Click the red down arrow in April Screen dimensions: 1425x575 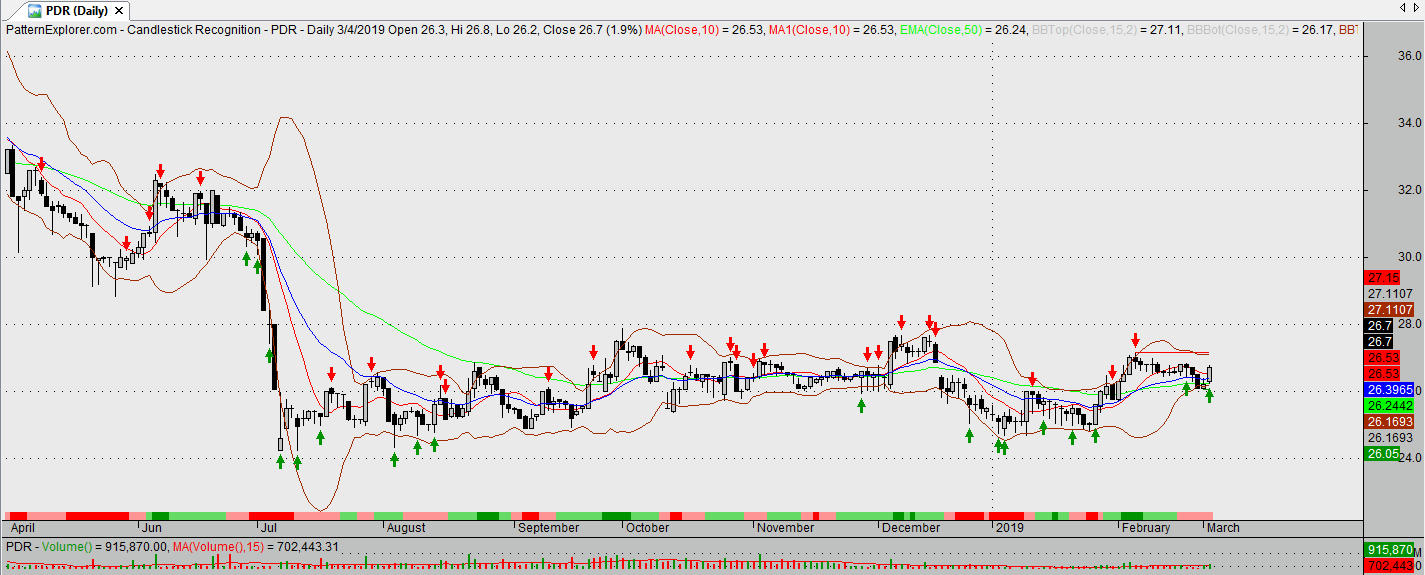[41, 164]
